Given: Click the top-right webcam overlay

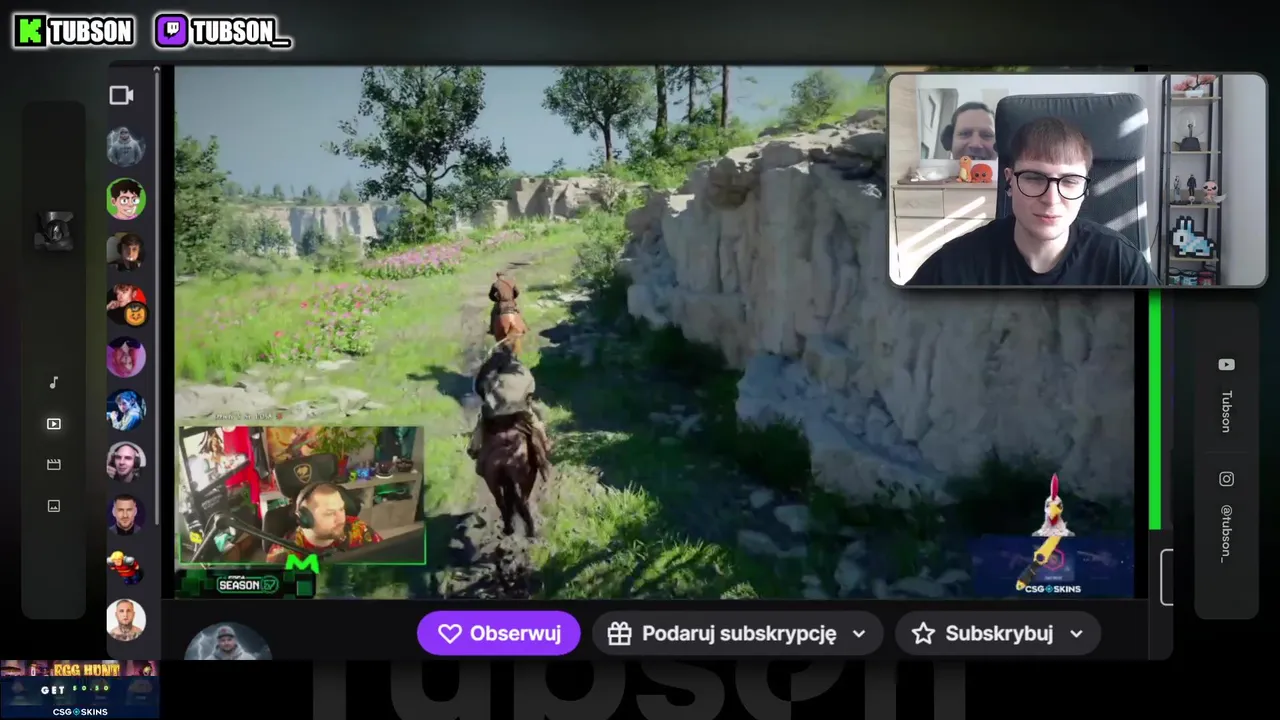Looking at the screenshot, I should click(1077, 180).
